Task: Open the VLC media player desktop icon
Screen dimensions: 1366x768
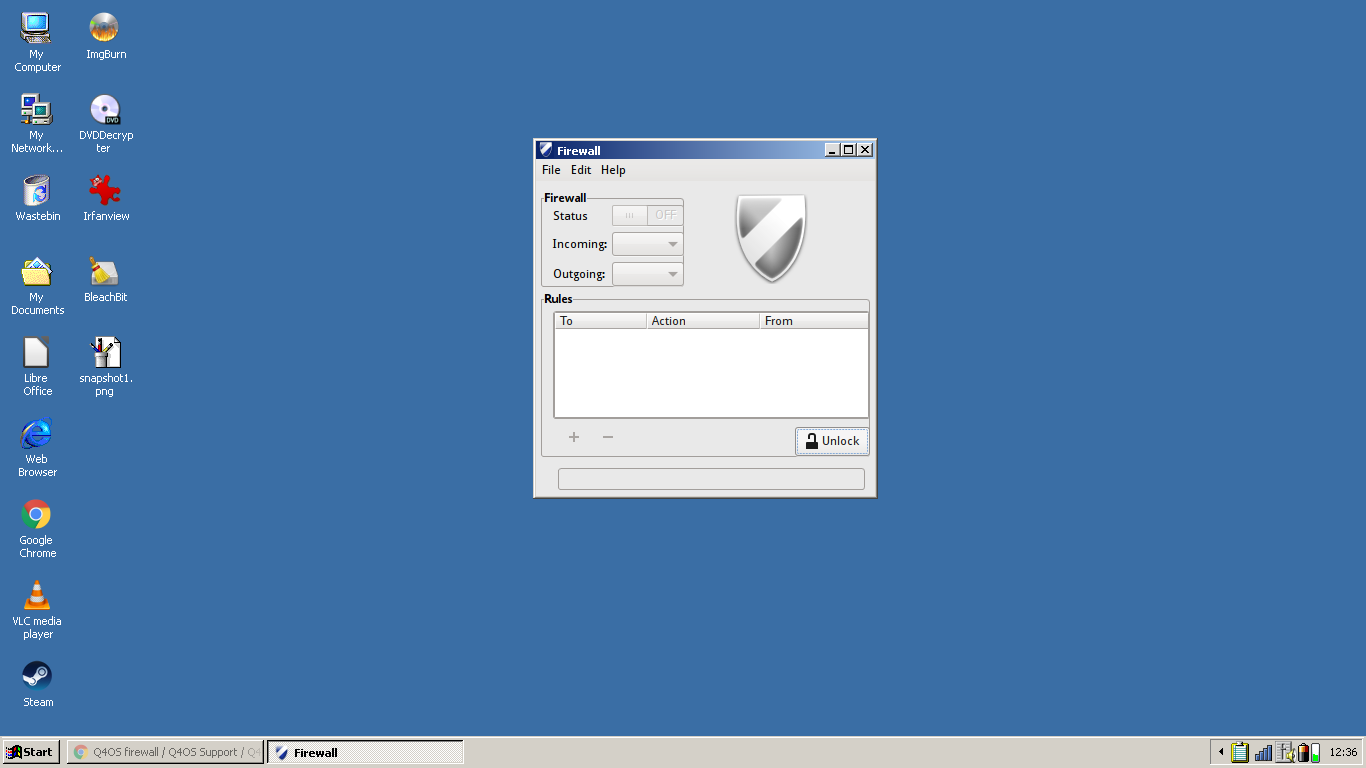Action: [x=37, y=596]
